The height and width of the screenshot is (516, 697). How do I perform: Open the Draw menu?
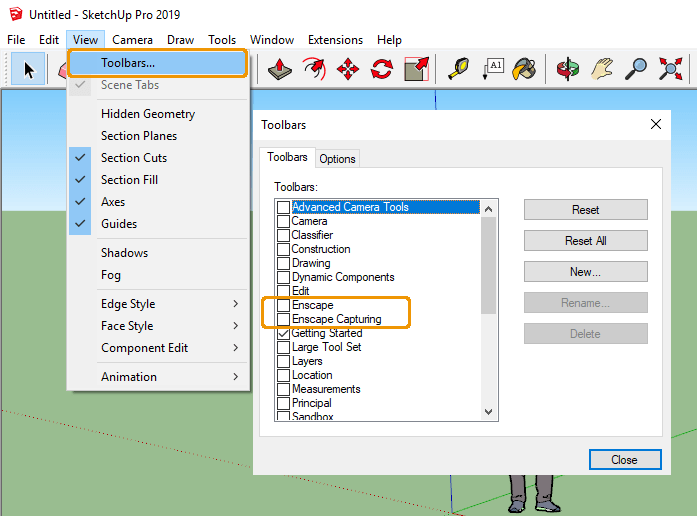click(x=180, y=40)
